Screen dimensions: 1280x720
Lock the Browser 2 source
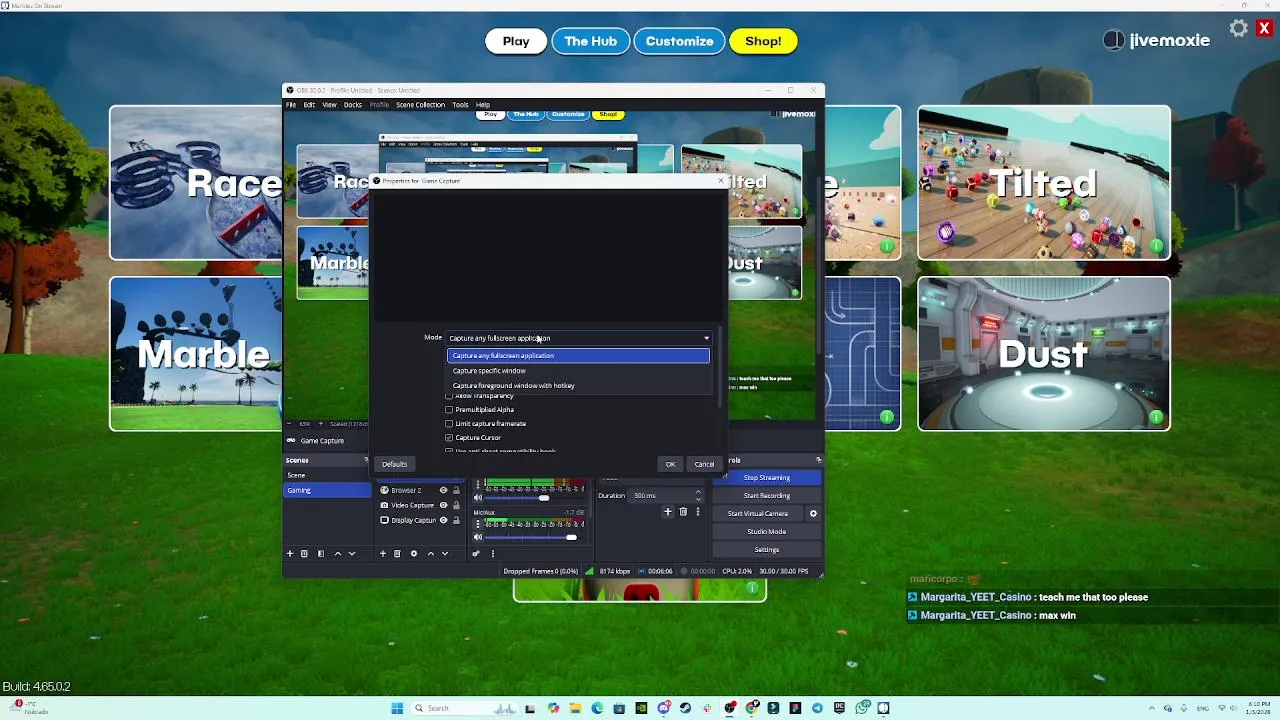[x=456, y=490]
